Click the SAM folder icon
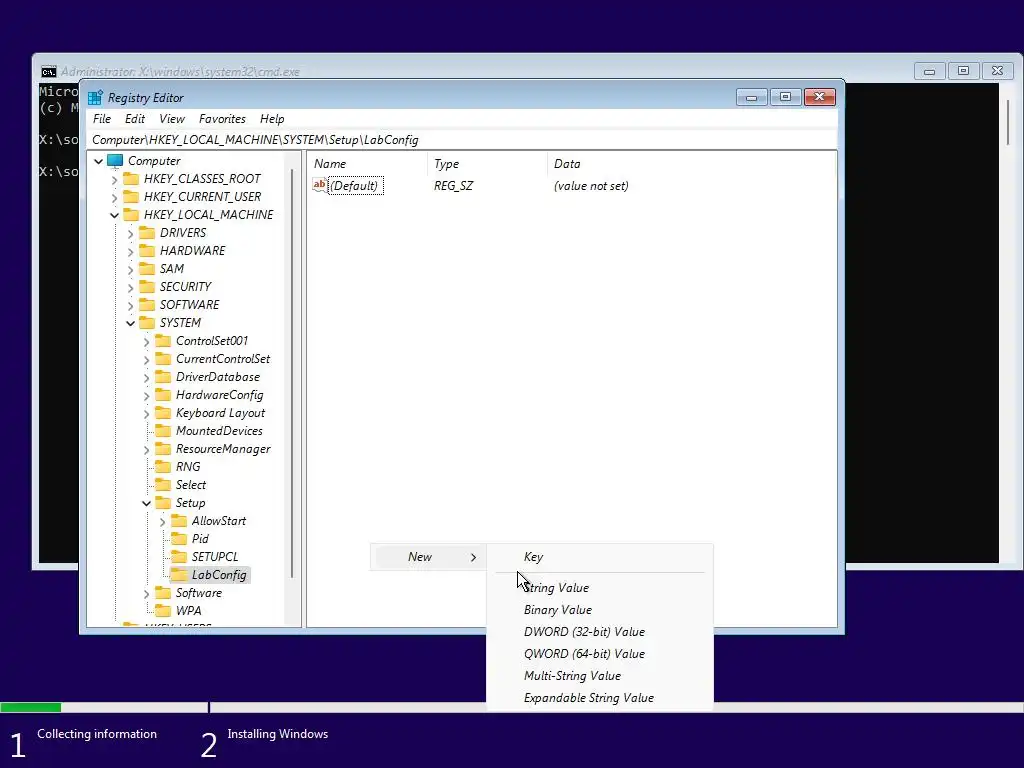The width and height of the screenshot is (1024, 768). [148, 269]
